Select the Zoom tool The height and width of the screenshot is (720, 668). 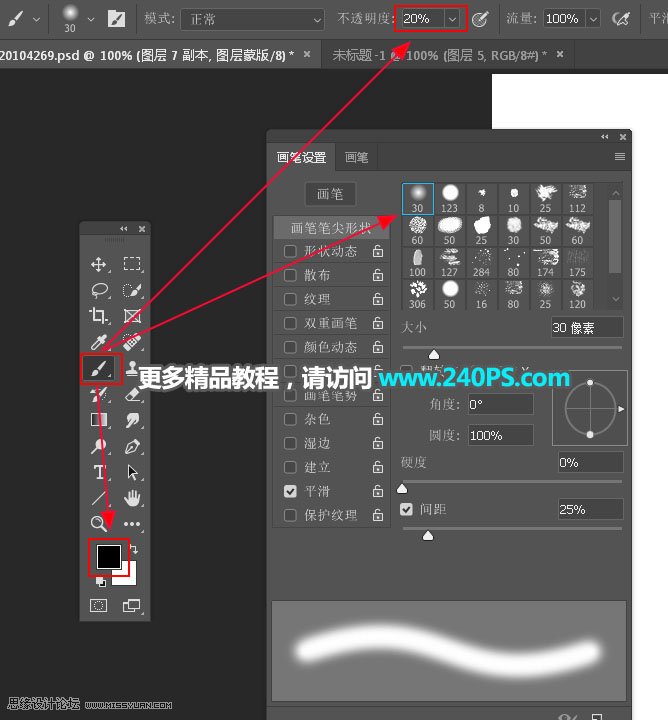click(x=99, y=523)
